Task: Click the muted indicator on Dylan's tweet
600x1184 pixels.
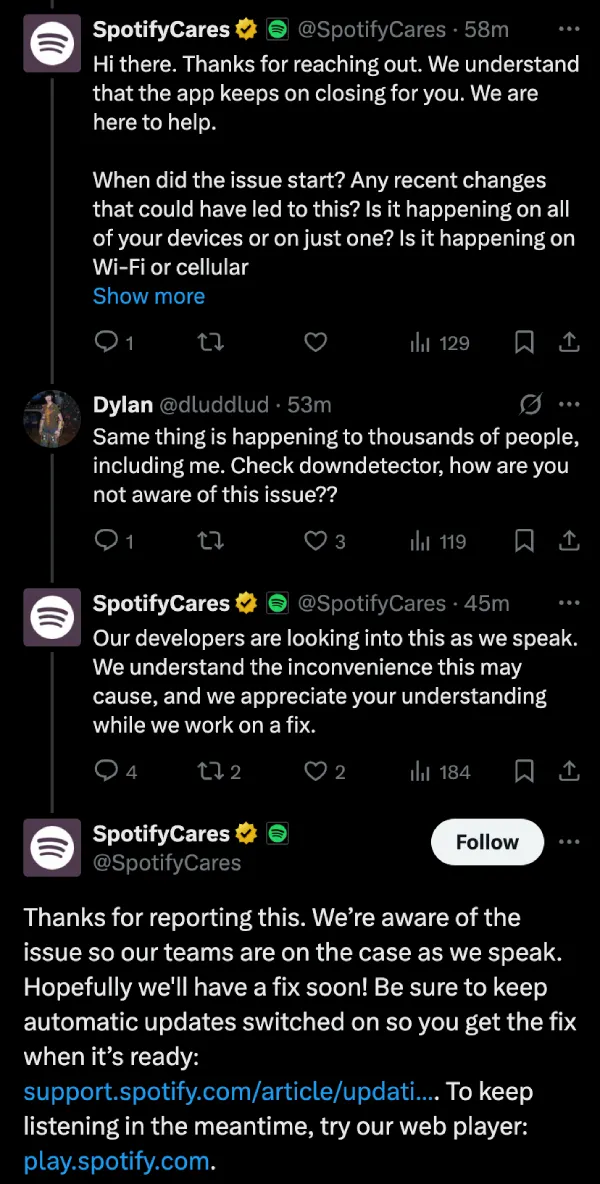Action: click(531, 404)
